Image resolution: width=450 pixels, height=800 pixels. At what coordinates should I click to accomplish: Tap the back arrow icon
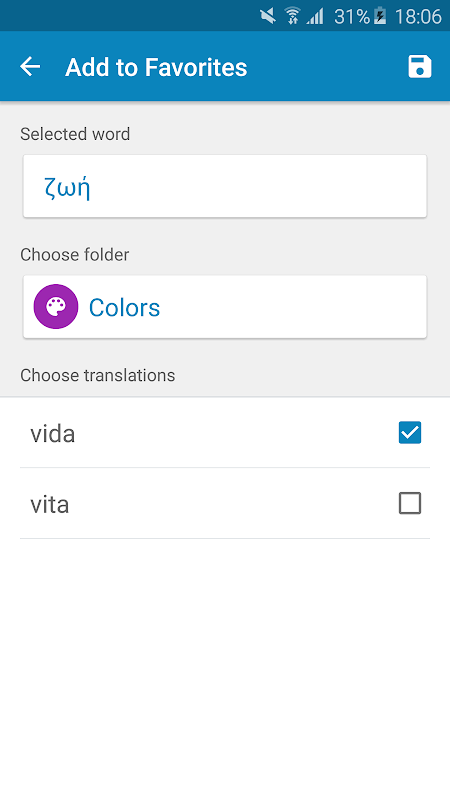point(30,67)
